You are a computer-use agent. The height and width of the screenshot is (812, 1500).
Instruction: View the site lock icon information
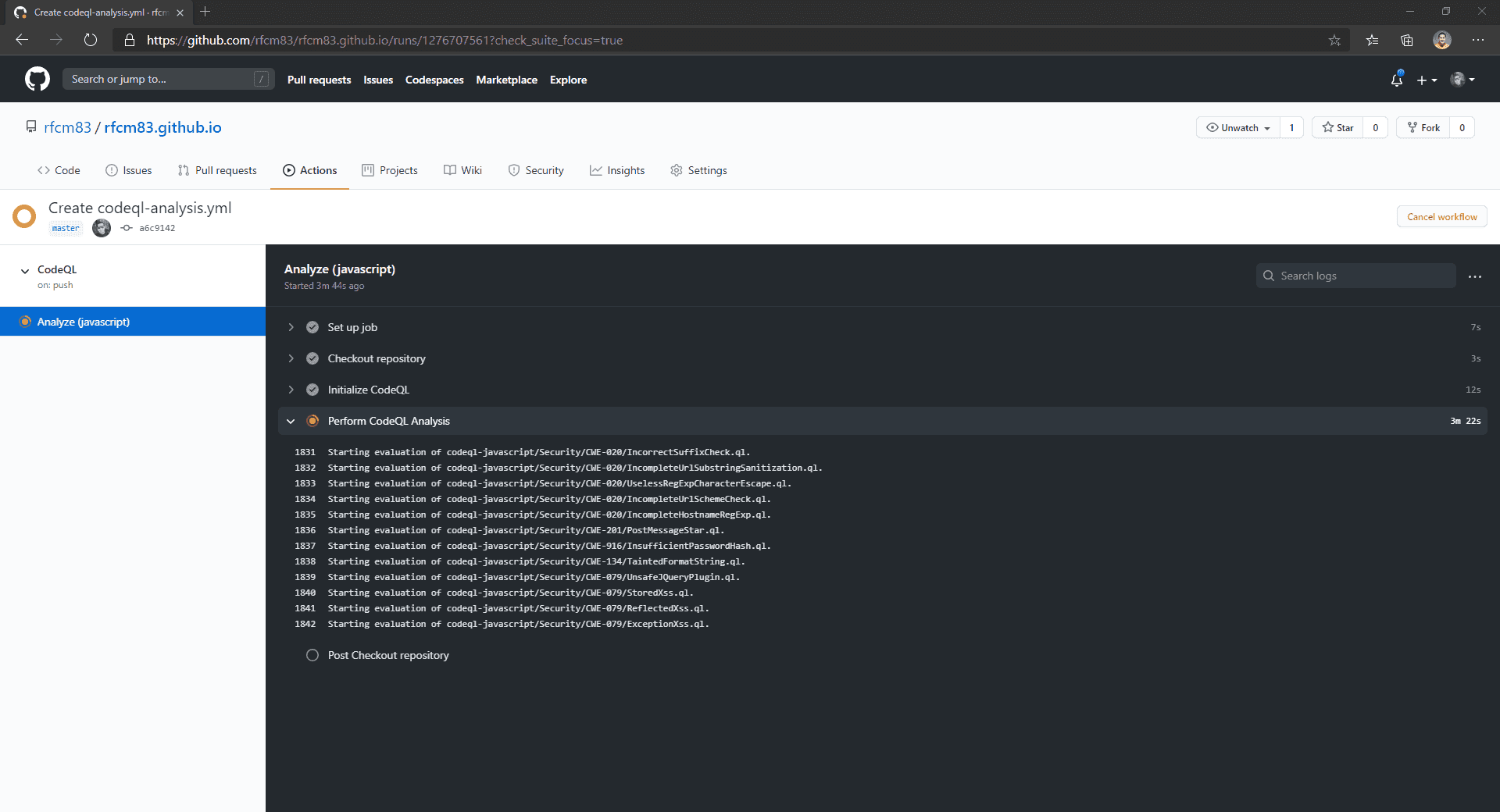tap(130, 40)
